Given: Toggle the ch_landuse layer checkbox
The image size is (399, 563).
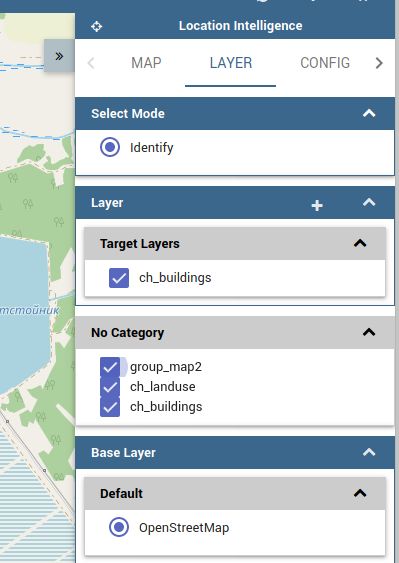Looking at the screenshot, I should click(x=110, y=387).
